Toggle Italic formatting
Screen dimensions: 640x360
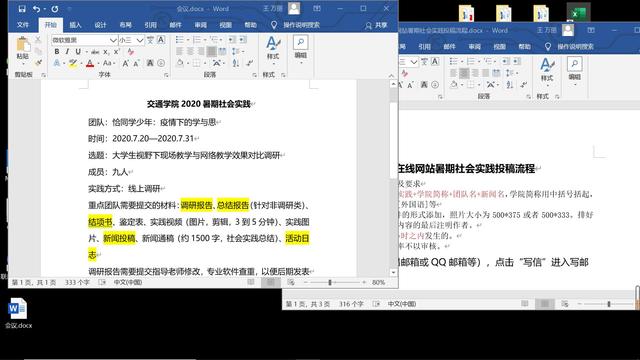pos(67,52)
